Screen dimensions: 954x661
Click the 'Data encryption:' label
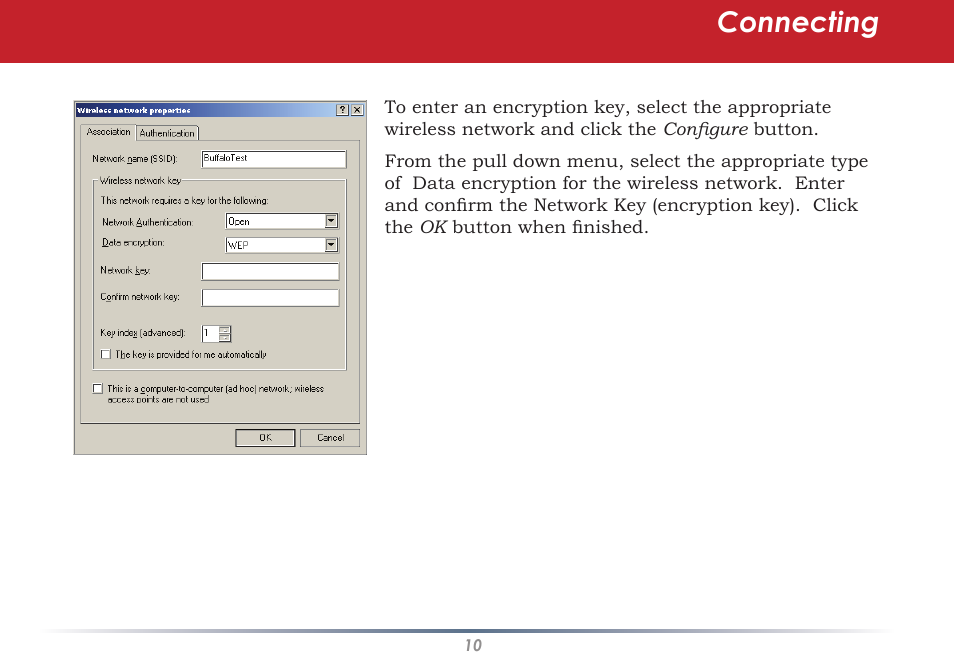[133, 243]
